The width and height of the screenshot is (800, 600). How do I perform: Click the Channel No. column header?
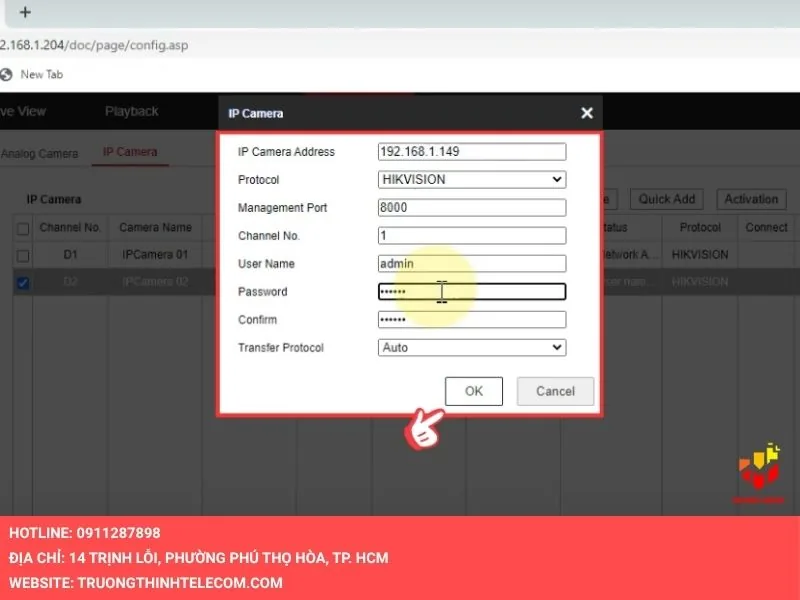point(70,228)
